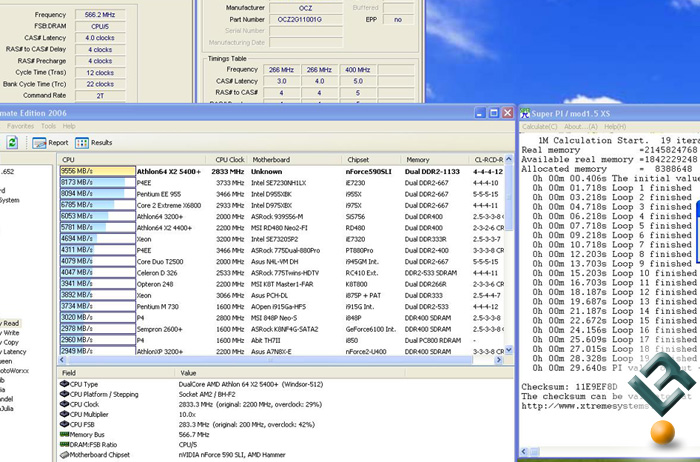Screen dimensions: 700x462
Task: Click right arrow of results horizontal scrollbar
Action: coord(500,360)
